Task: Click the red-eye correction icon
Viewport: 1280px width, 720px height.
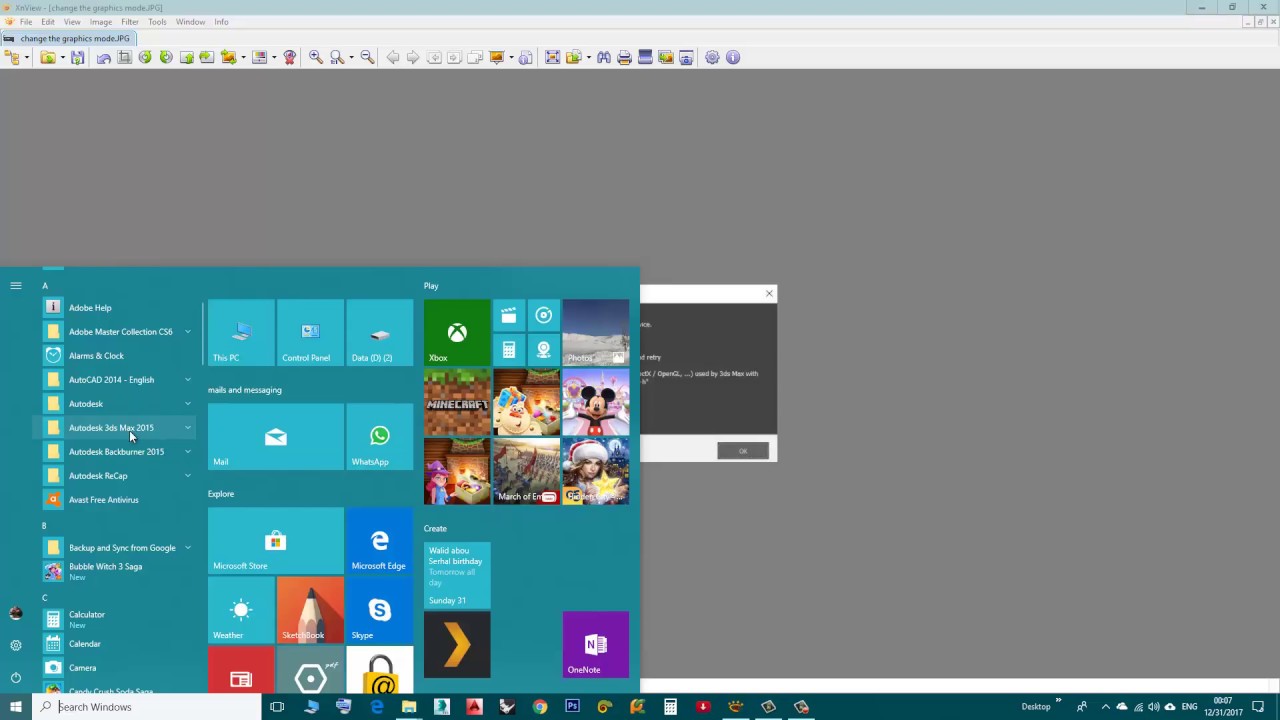Action: click(290, 58)
